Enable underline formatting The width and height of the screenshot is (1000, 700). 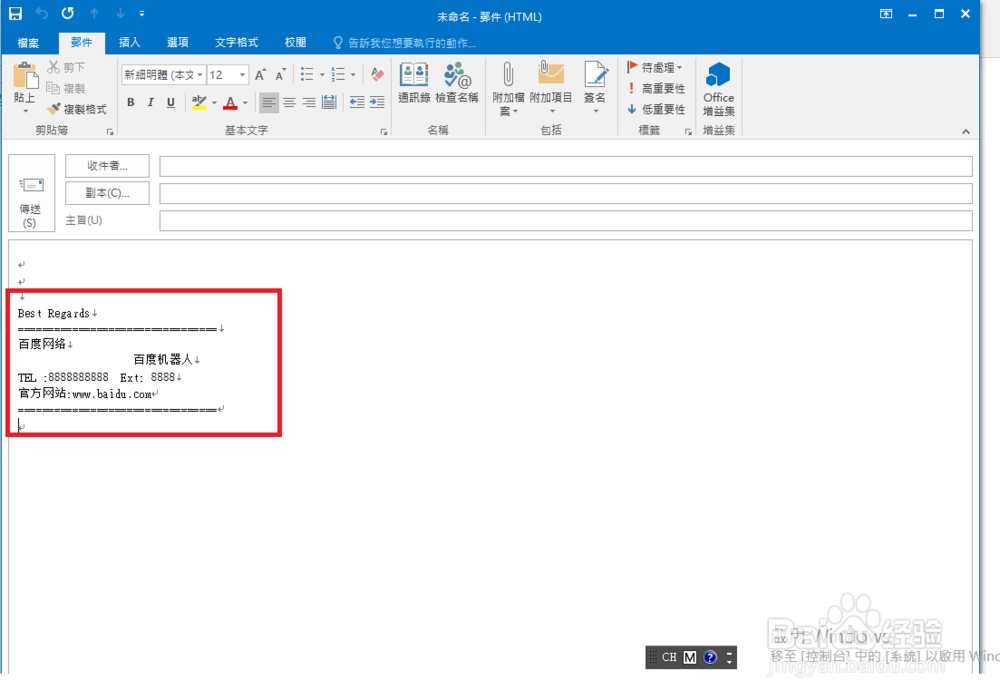click(x=170, y=102)
